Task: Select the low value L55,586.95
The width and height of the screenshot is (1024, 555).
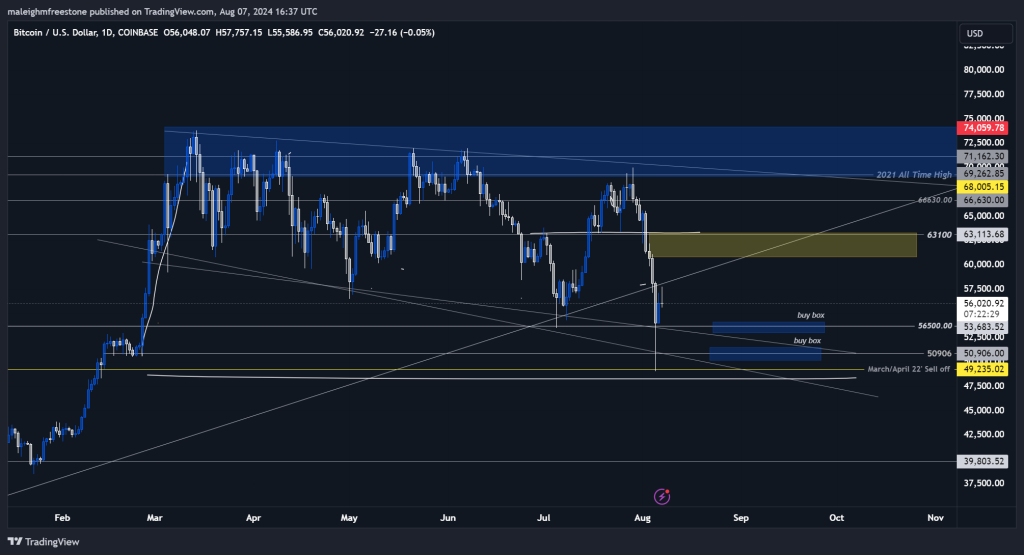Action: pyautogui.click(x=290, y=33)
